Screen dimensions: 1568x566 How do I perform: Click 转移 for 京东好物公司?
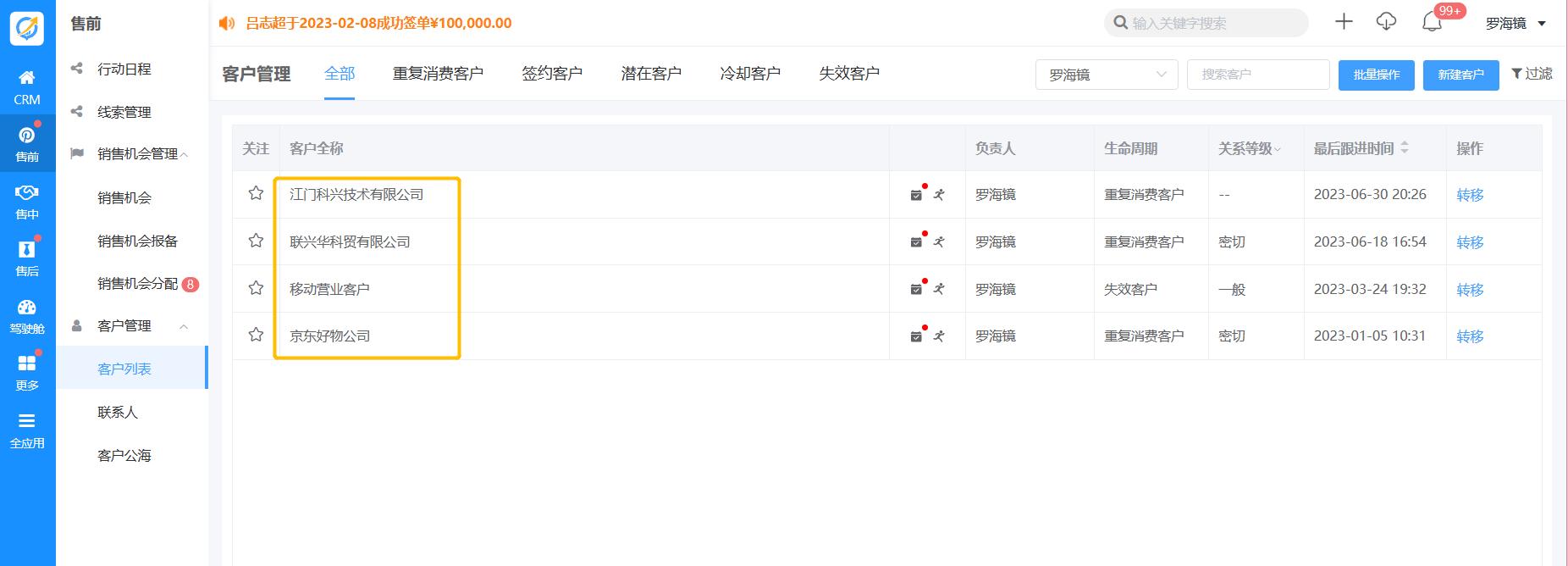1470,336
